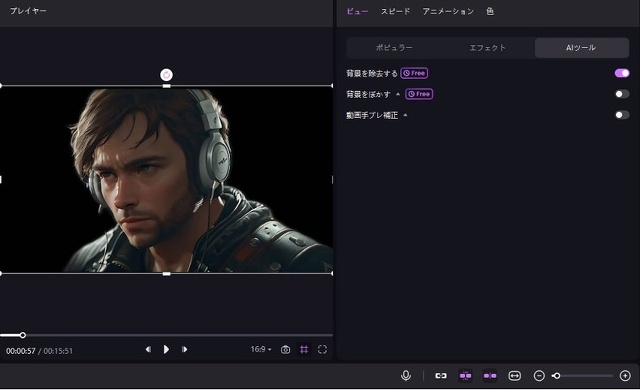Click the Free badge next to 背景をぼかす
This screenshot has width=640, height=390.
[419, 94]
